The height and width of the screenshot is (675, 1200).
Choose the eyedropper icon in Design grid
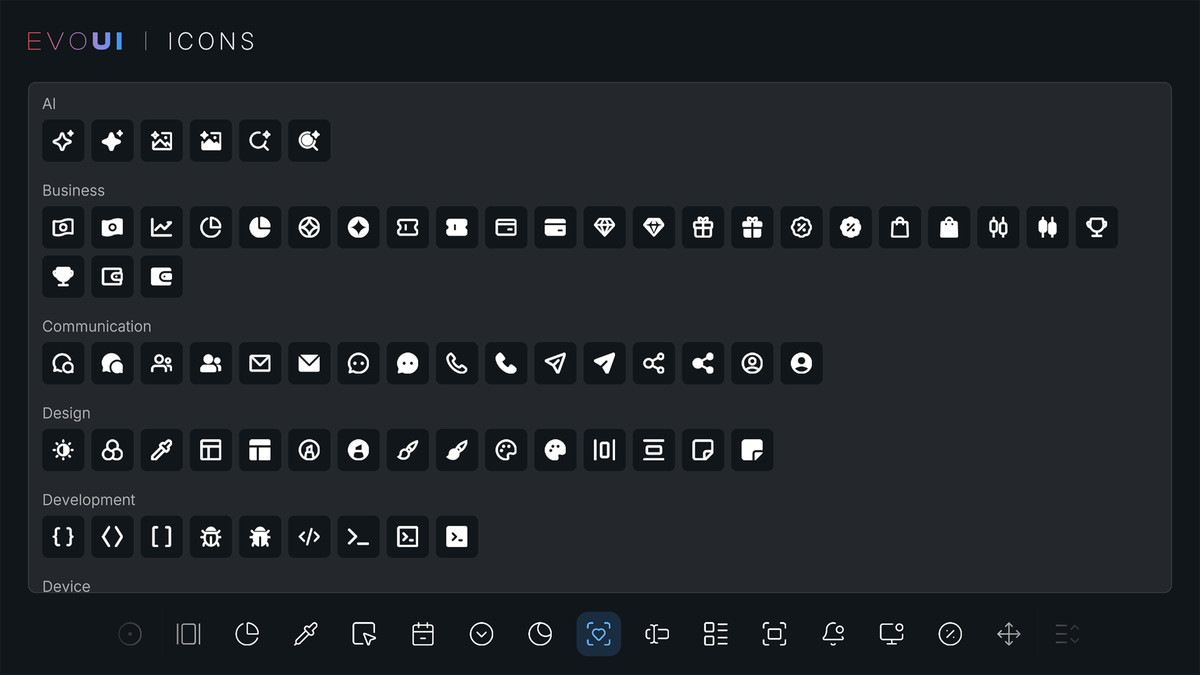coord(161,451)
